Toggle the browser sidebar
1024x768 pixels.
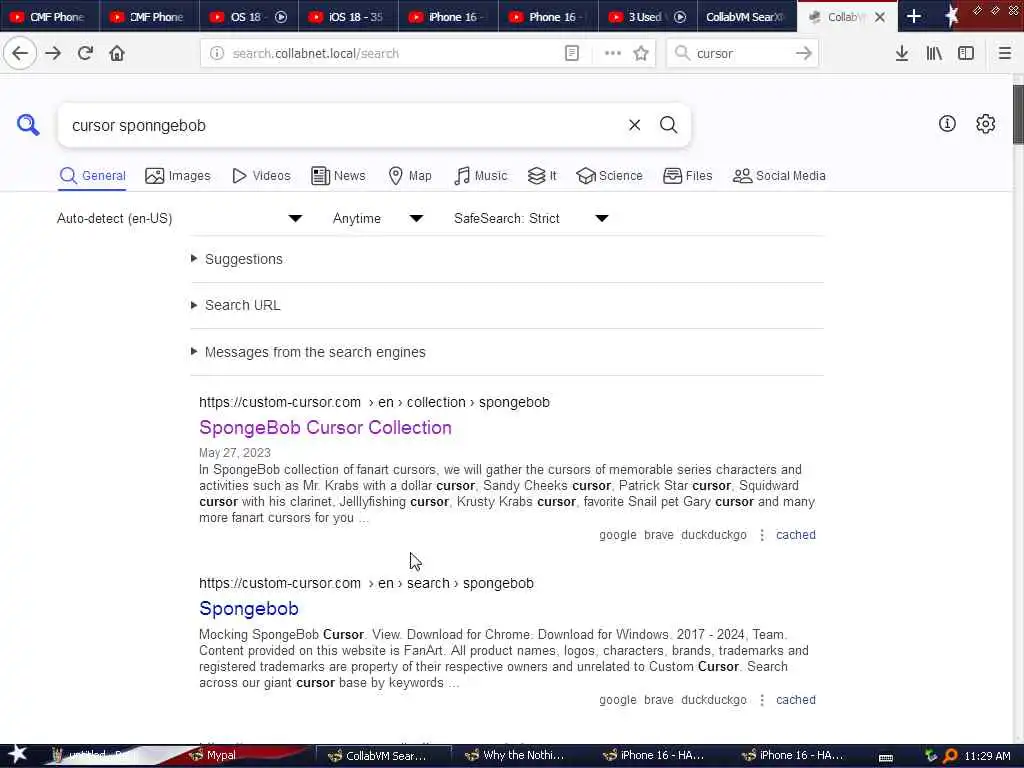pyautogui.click(x=966, y=53)
